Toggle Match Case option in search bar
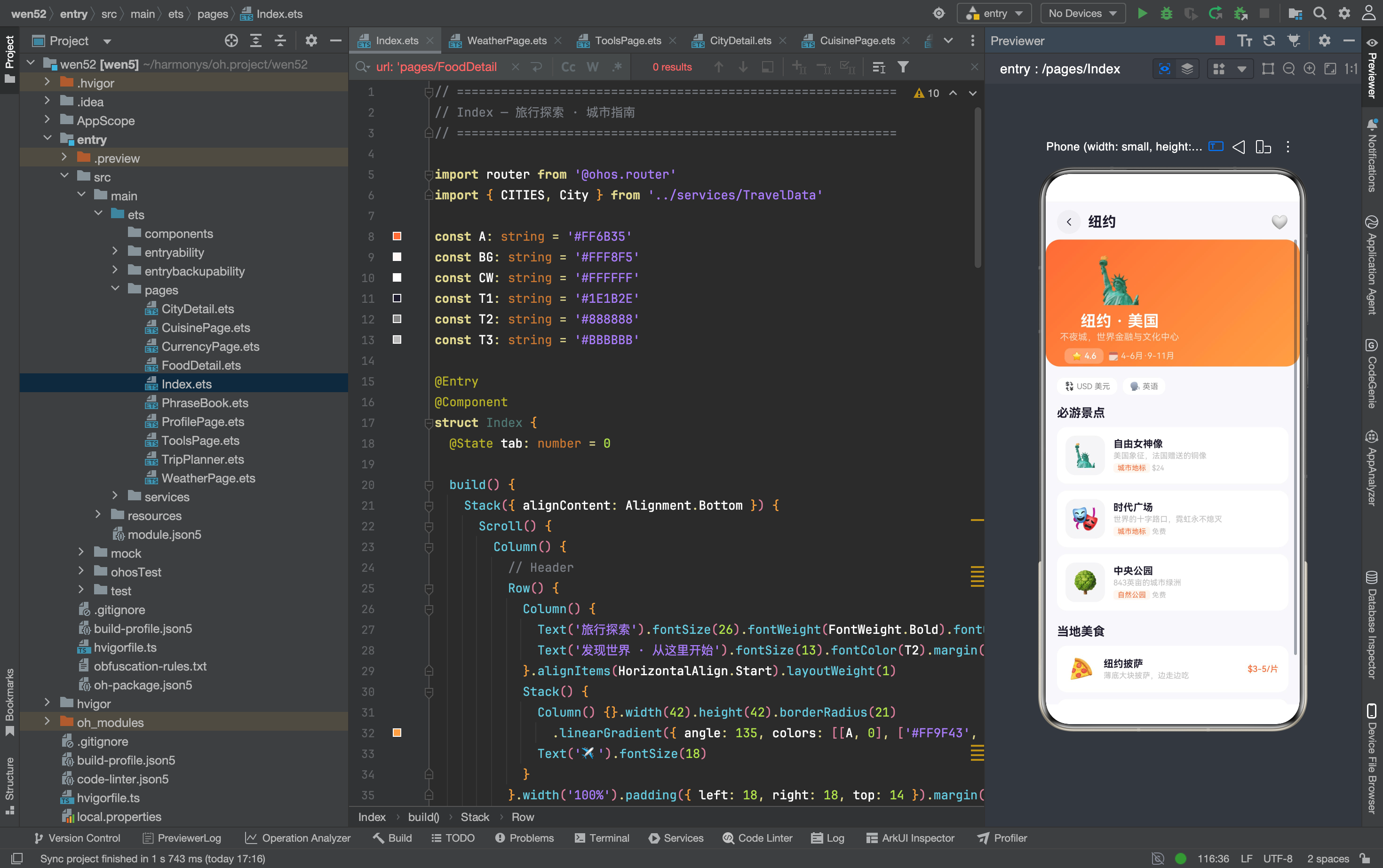The height and width of the screenshot is (868, 1383). pyautogui.click(x=568, y=67)
